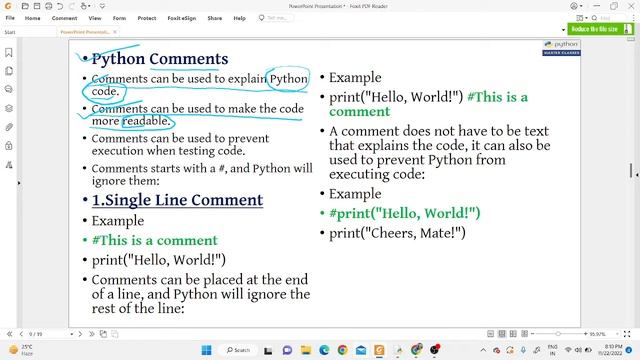The image size is (640, 360).
Task: Expand the left navigation panel arrow
Action: pos(19,183)
